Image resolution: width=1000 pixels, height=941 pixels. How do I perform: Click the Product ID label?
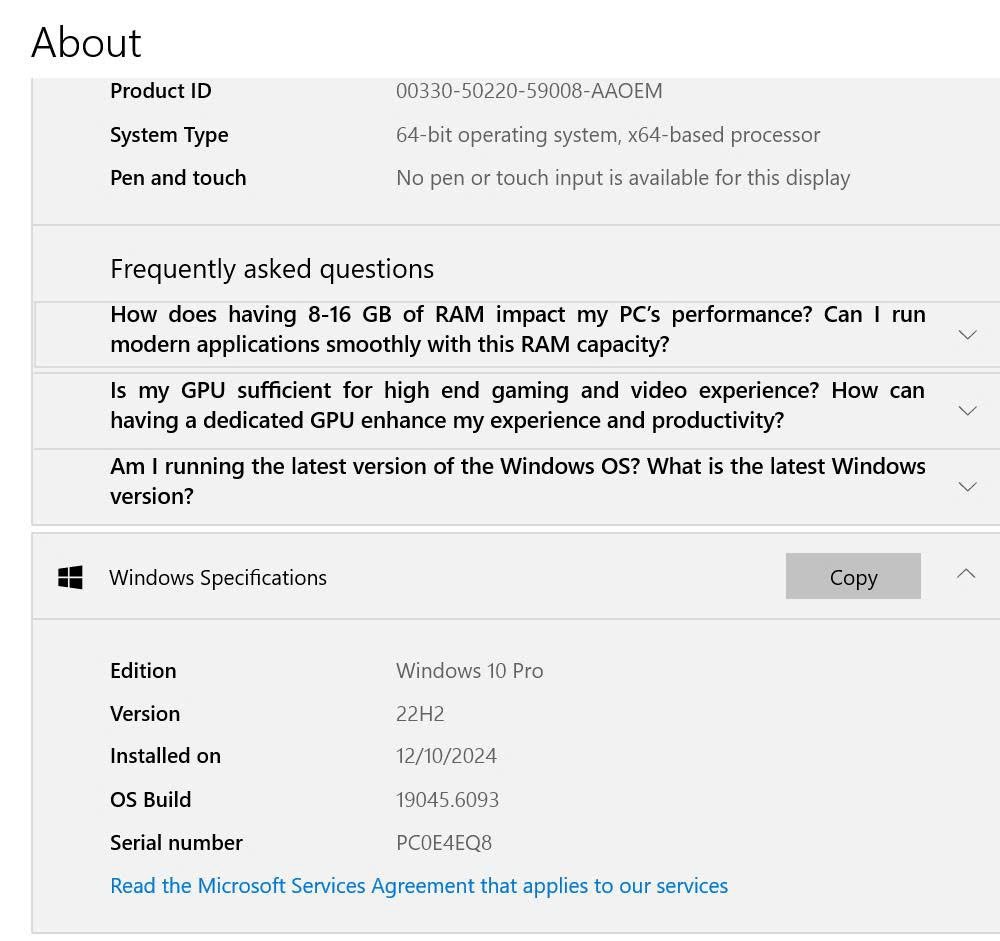click(161, 91)
